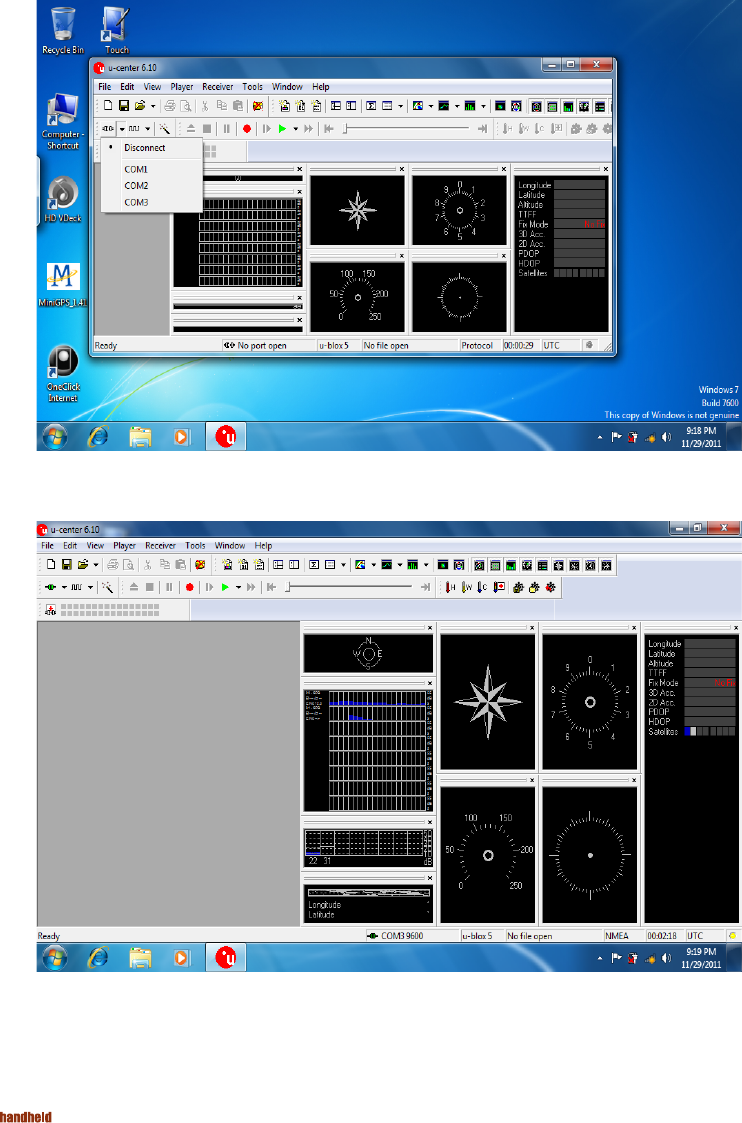Image resolution: width=742 pixels, height=1123 pixels.
Task: Expand the Open folder arrow in the maximized window
Action: 95,565
